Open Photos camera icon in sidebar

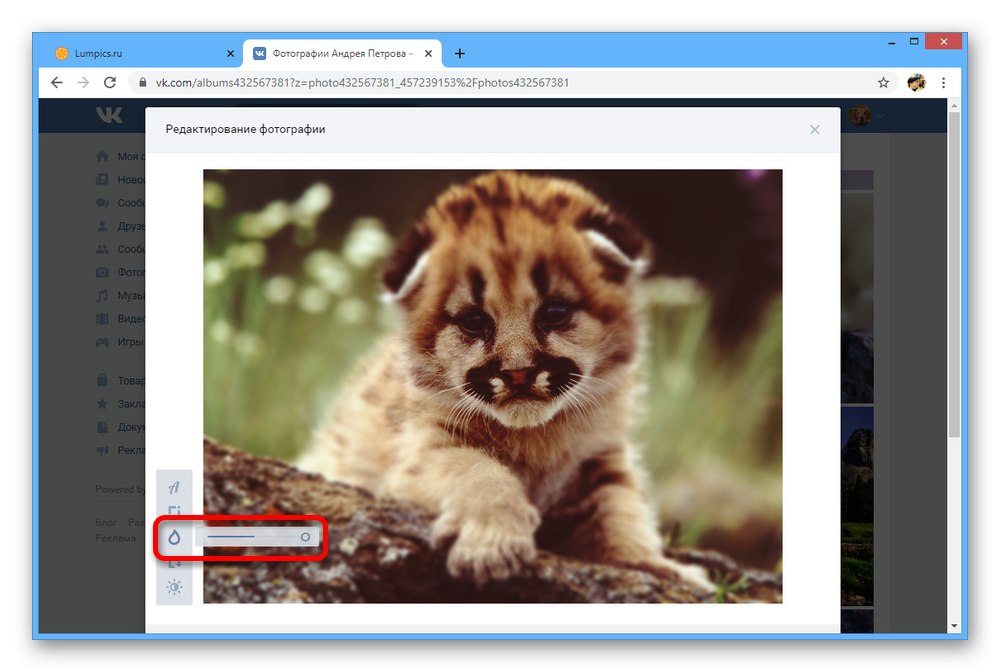click(102, 272)
